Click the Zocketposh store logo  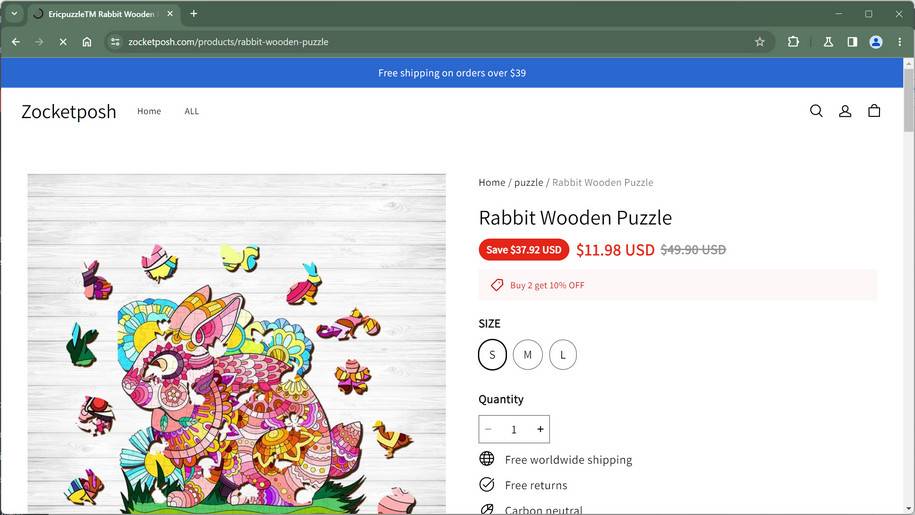69,111
